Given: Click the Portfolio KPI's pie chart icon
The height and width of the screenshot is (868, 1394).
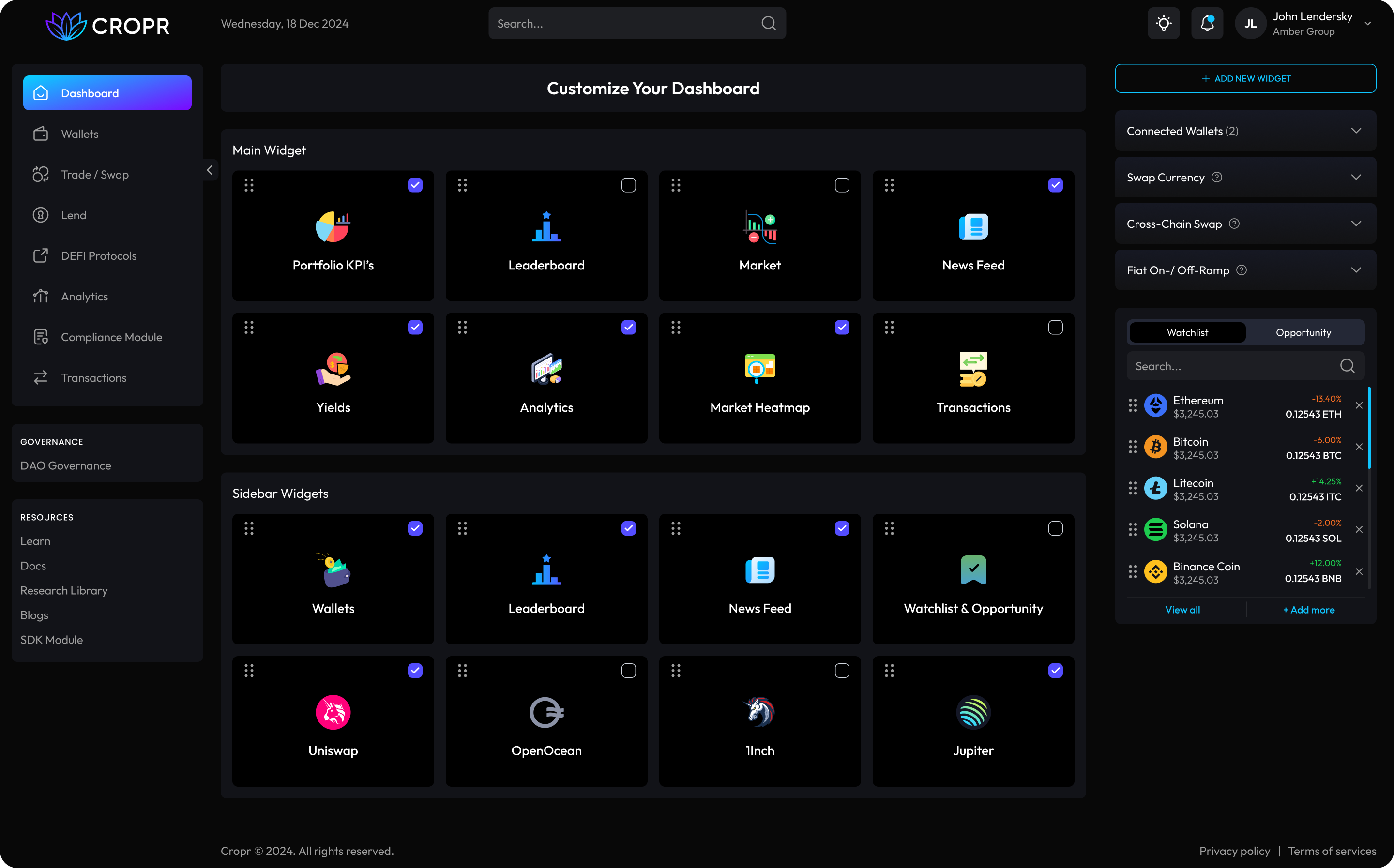Looking at the screenshot, I should pyautogui.click(x=333, y=227).
